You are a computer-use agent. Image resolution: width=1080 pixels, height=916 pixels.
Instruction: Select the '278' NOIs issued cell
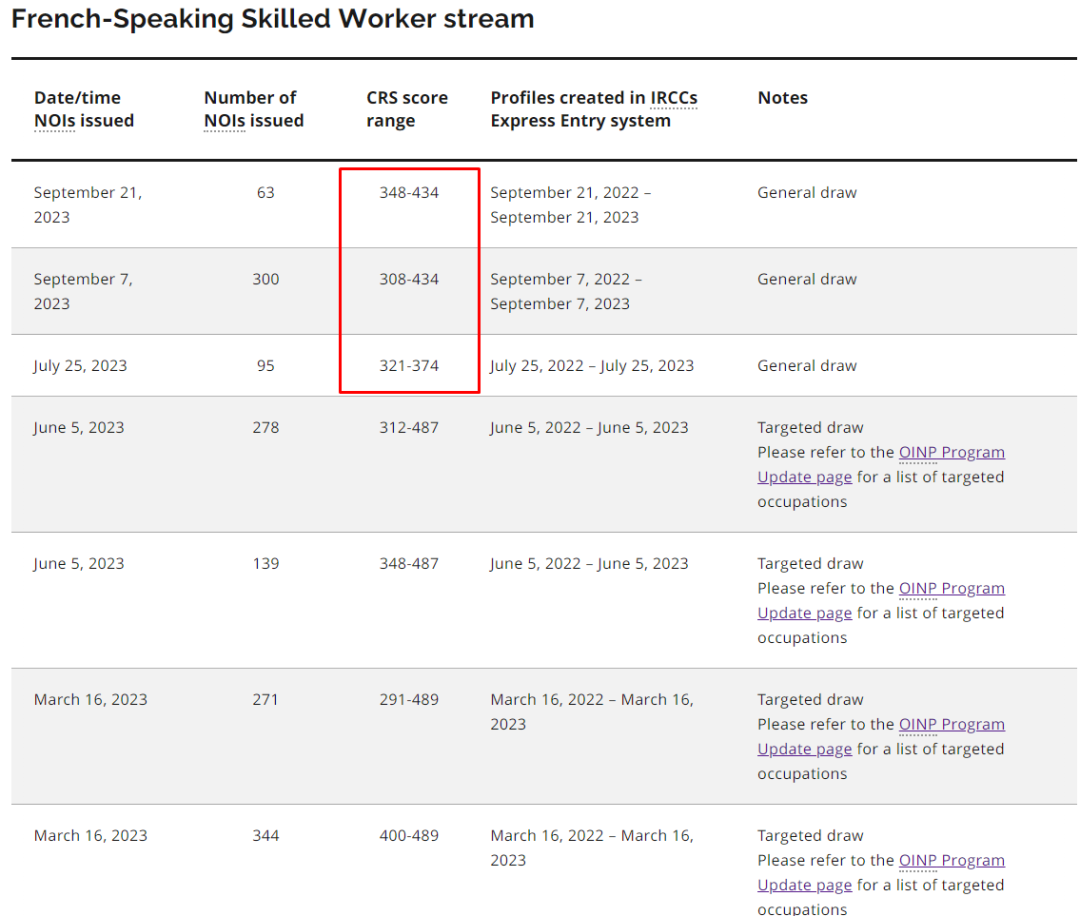(266, 428)
